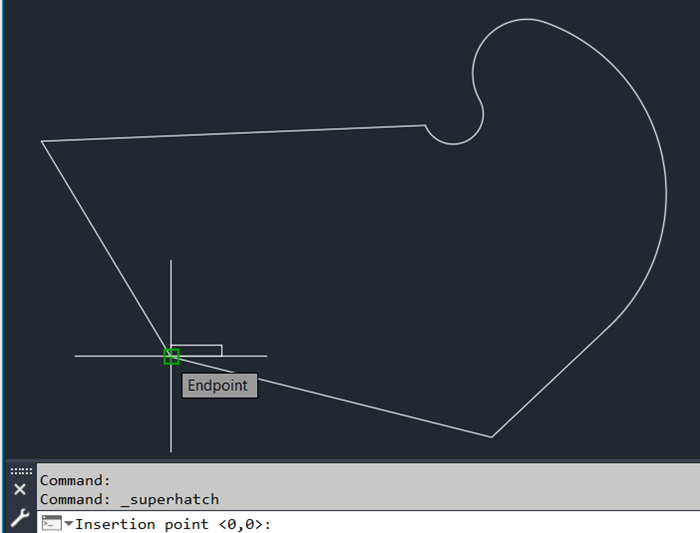Close the command line window

pyautogui.click(x=19, y=489)
